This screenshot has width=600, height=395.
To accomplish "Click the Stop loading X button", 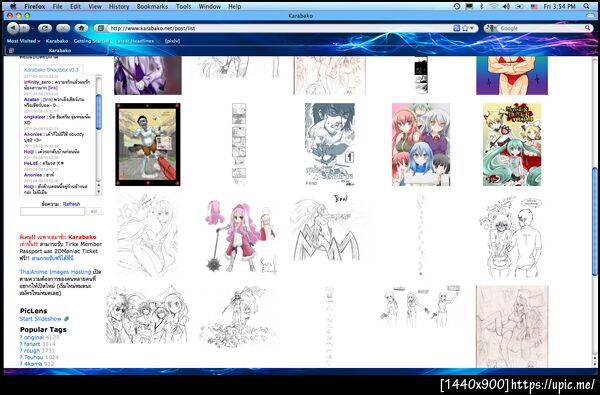I will pos(63,28).
